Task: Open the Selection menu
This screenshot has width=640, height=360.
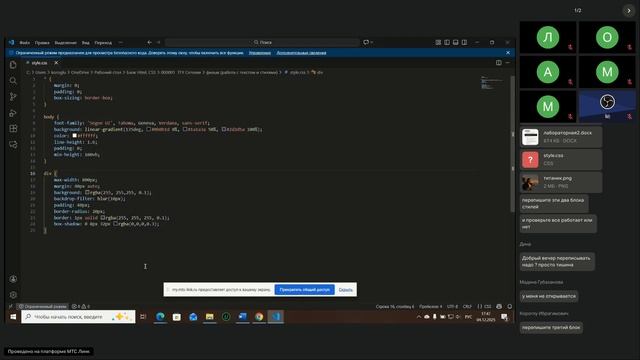Action: [65, 42]
